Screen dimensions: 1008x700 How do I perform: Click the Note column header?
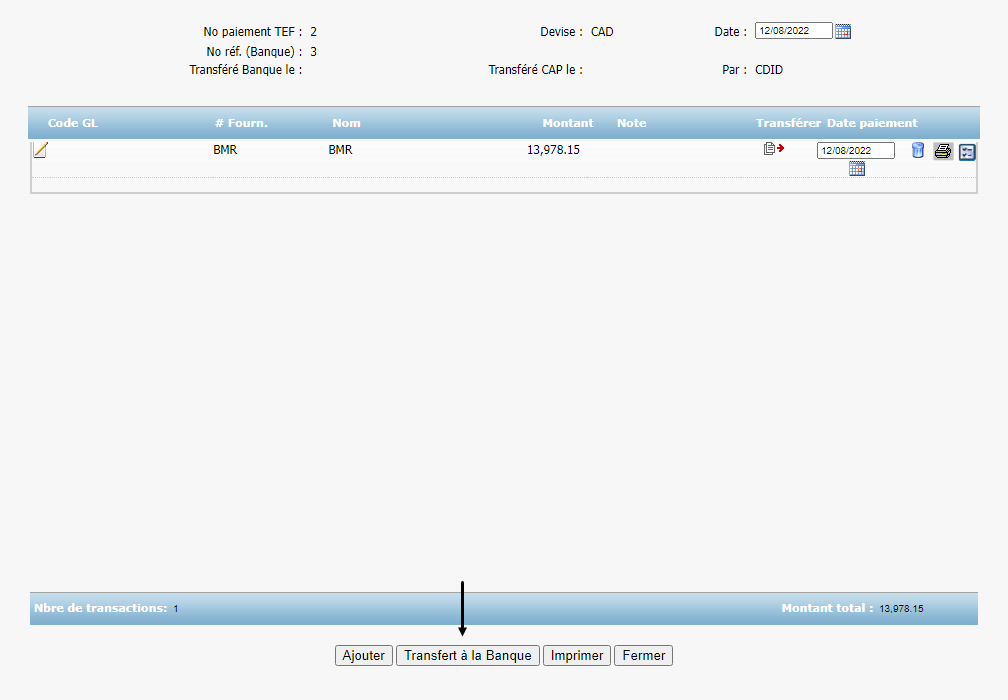pyautogui.click(x=631, y=123)
